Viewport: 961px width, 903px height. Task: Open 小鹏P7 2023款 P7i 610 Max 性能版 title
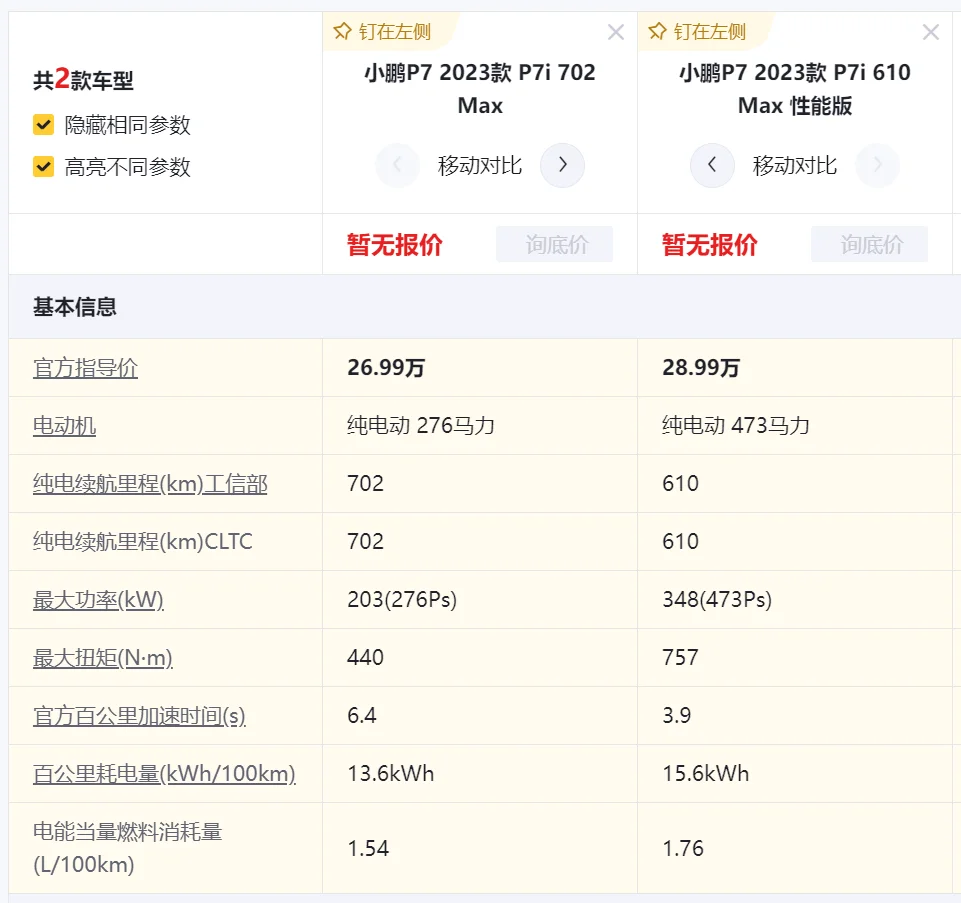tap(795, 89)
